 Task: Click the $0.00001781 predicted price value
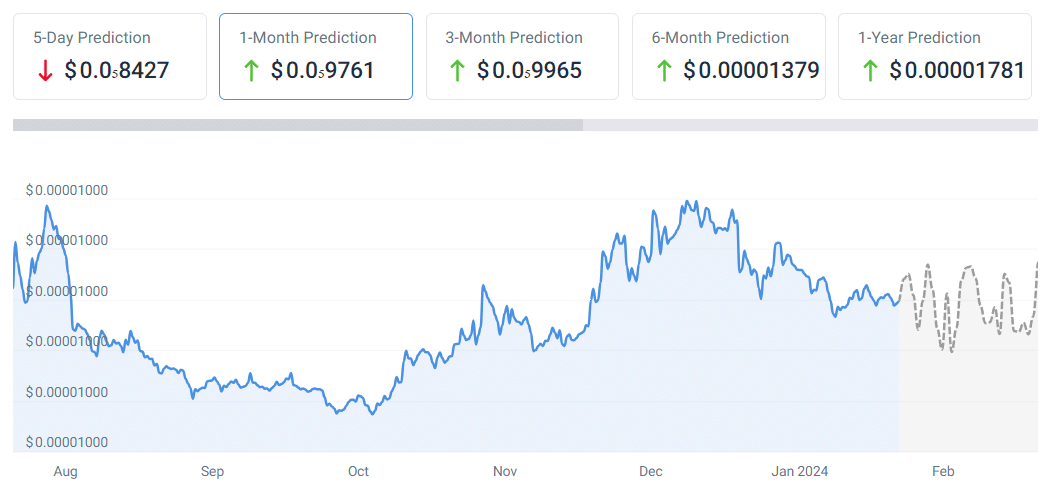(x=957, y=71)
